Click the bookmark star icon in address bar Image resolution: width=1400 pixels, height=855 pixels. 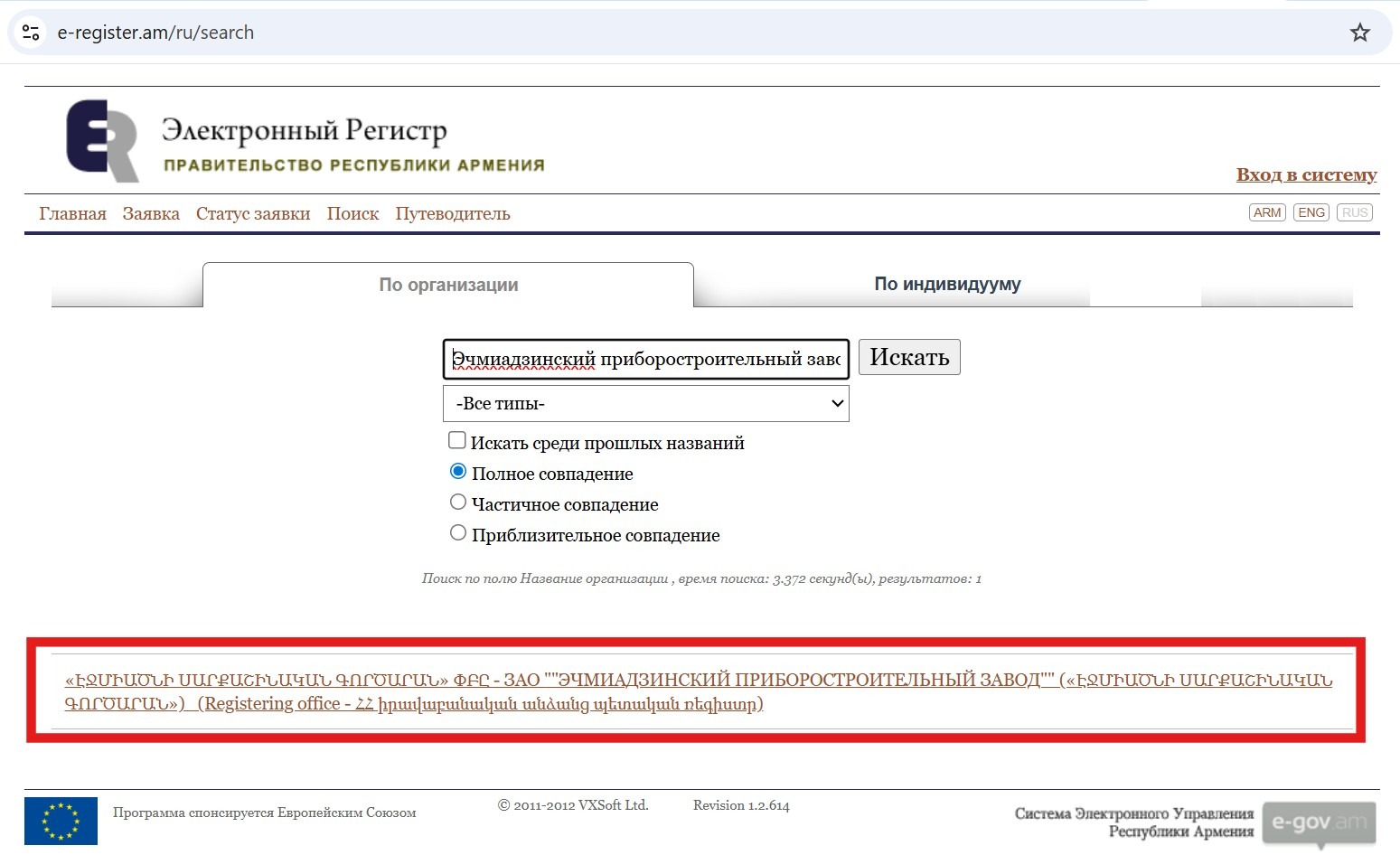point(1359,33)
